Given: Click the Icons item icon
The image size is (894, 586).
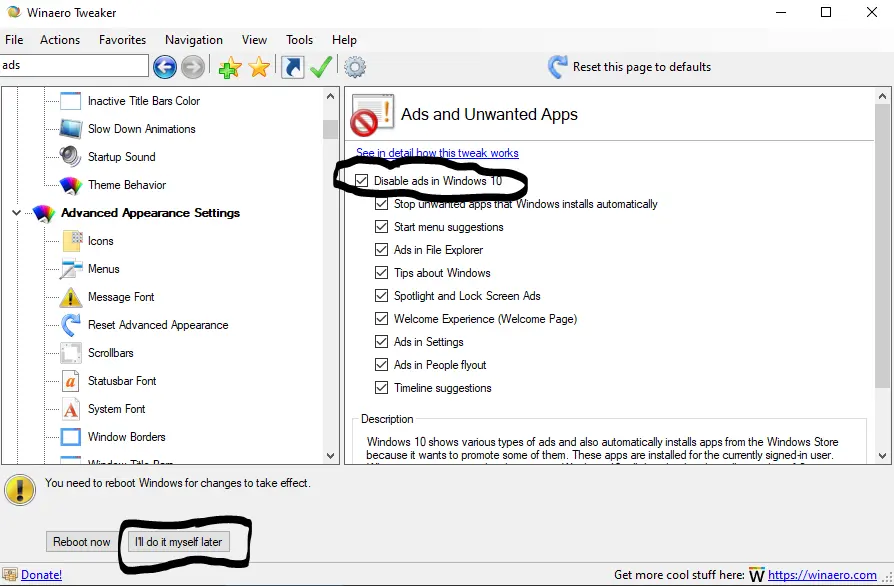Looking at the screenshot, I should pyautogui.click(x=71, y=241).
